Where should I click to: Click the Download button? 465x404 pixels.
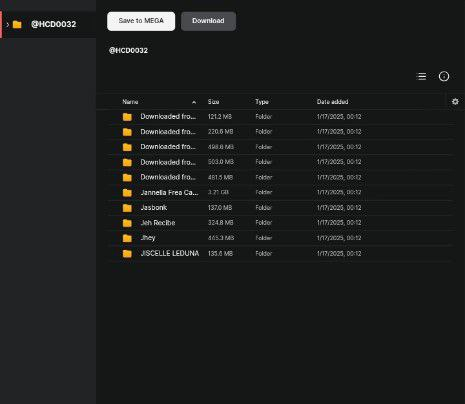pos(208,21)
